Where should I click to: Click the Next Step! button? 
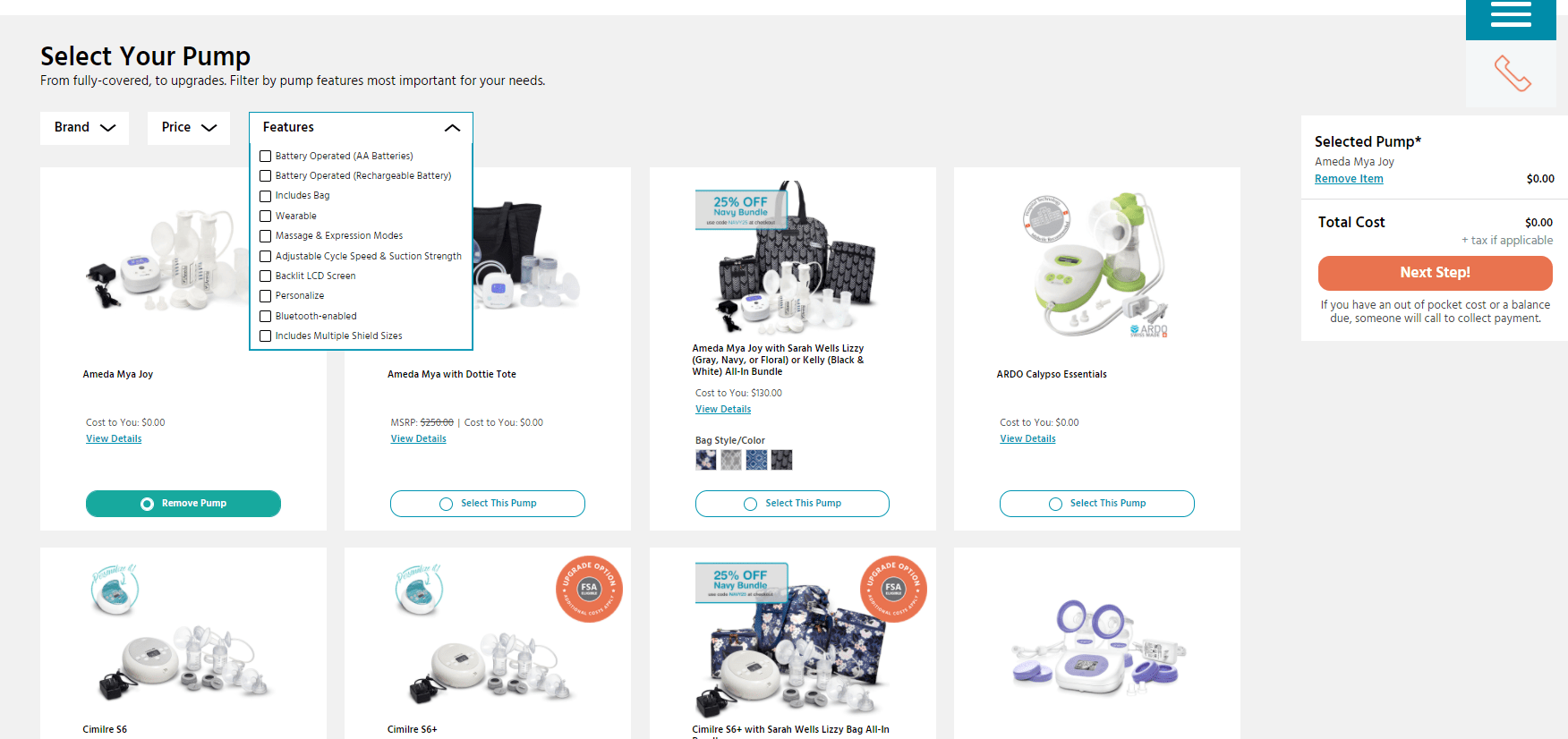click(x=1435, y=273)
